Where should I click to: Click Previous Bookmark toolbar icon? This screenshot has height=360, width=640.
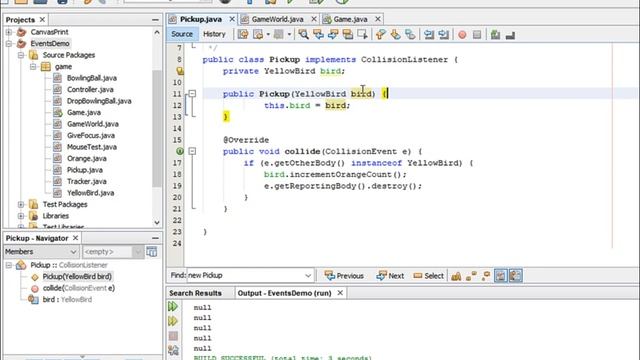click(x=380, y=35)
